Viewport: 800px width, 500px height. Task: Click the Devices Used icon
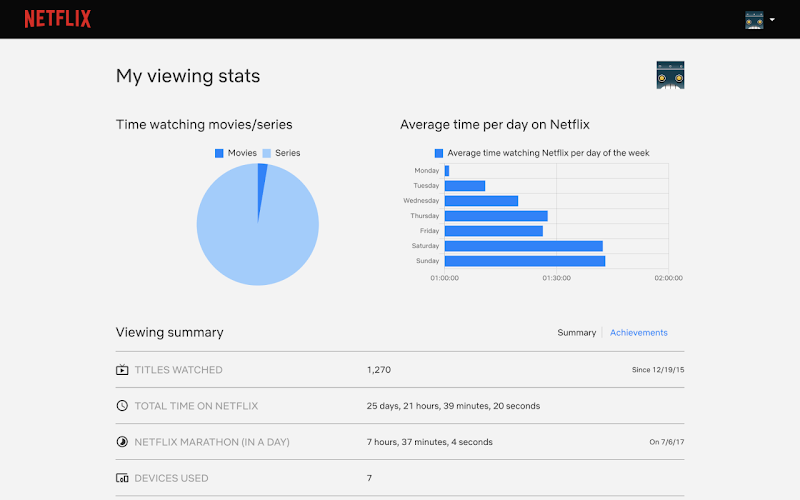[x=122, y=478]
